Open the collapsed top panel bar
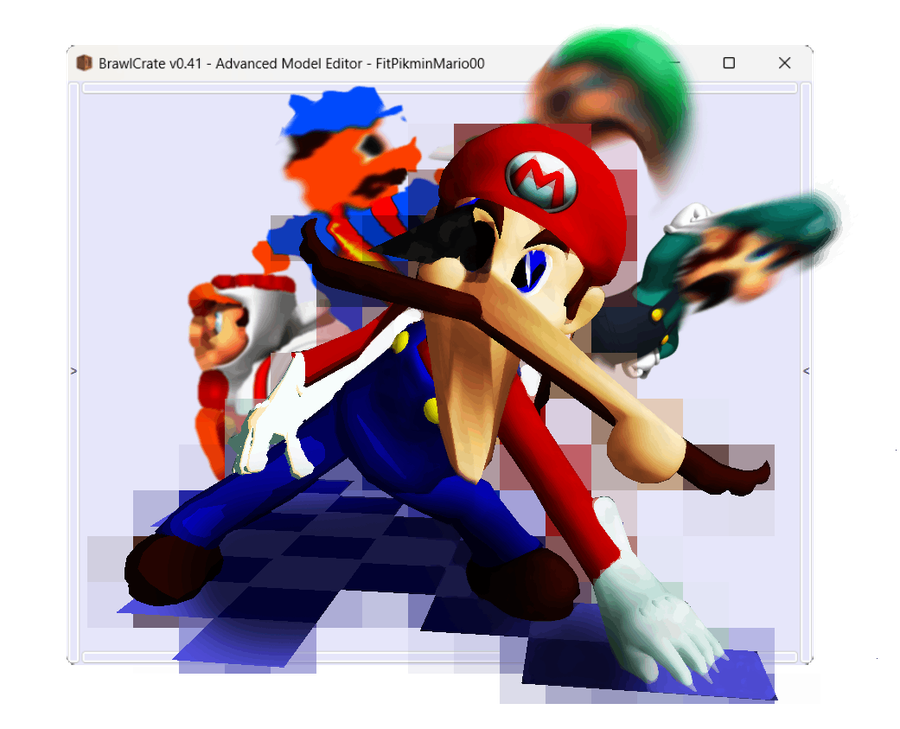Viewport: 900px width, 729px height. tap(440, 88)
